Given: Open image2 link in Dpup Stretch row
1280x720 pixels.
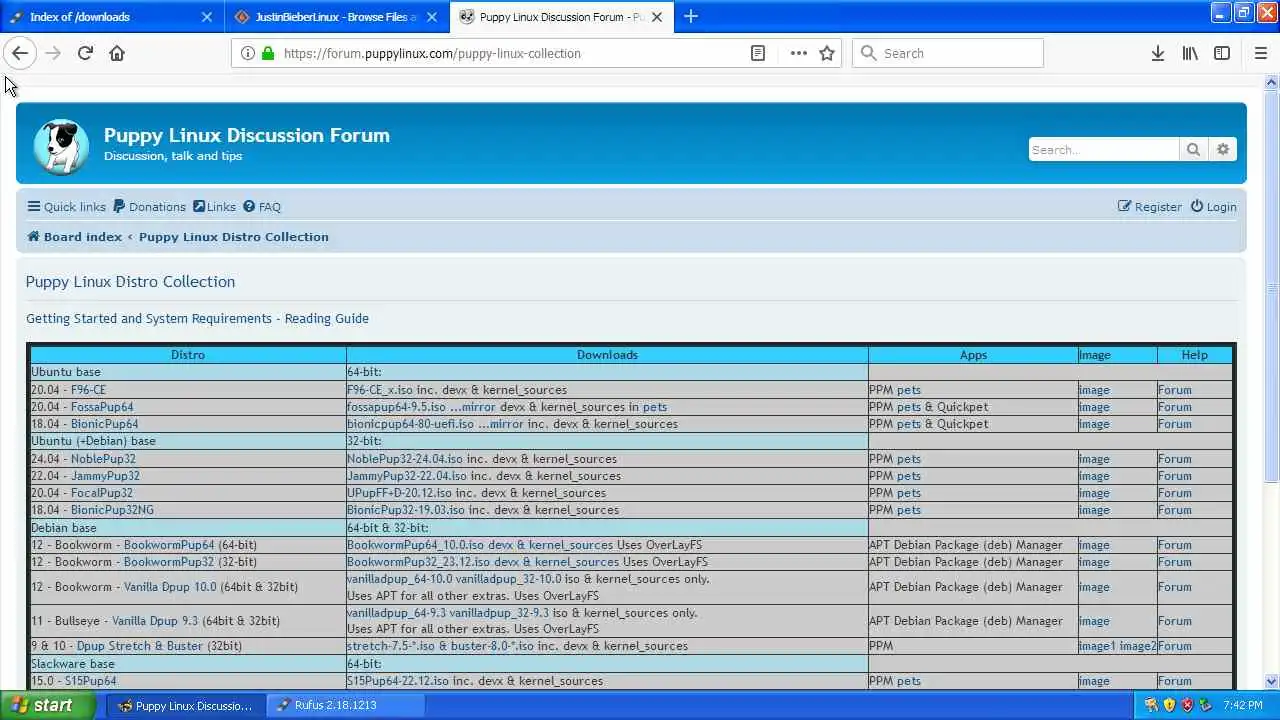Looking at the screenshot, I should [x=1137, y=646].
